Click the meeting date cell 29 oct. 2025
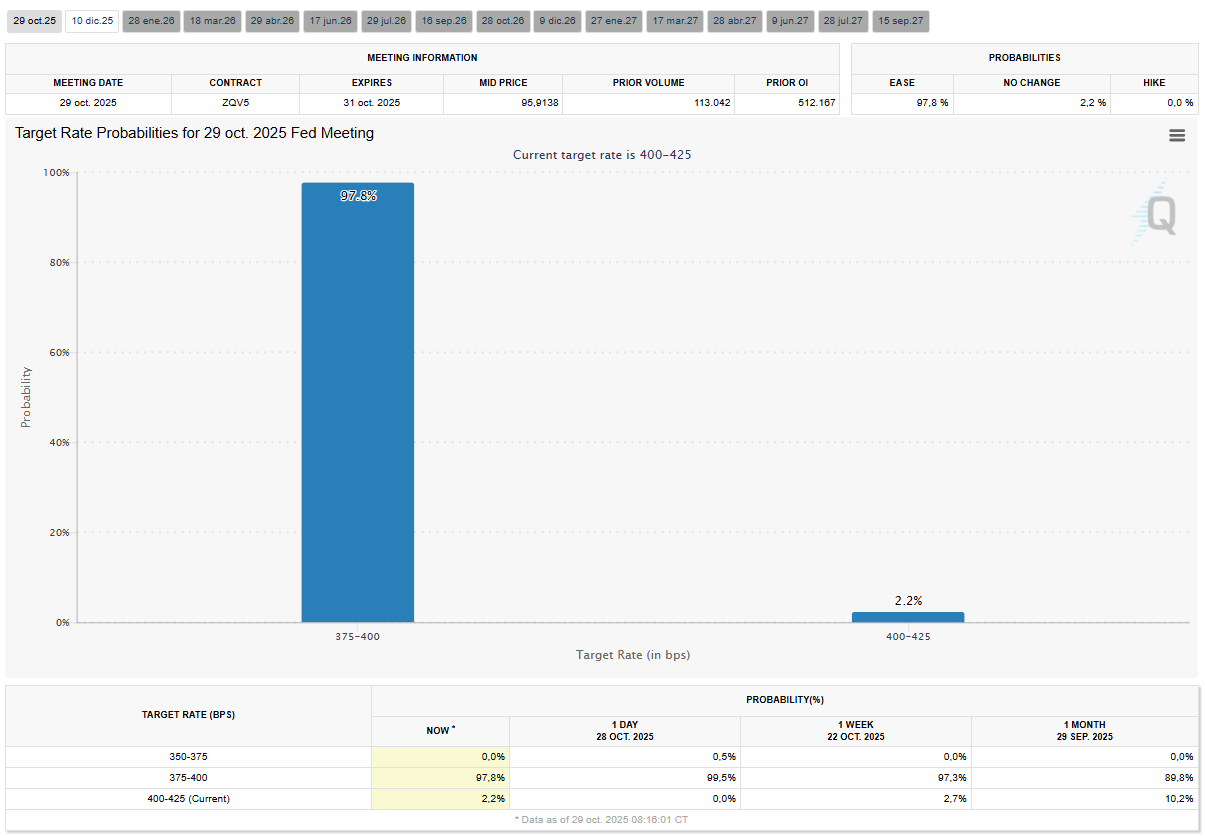The width and height of the screenshot is (1205, 836). pos(88,103)
